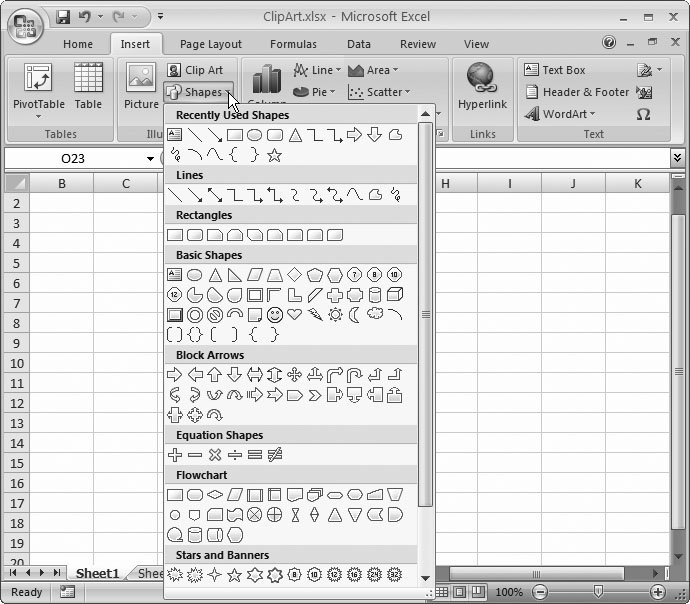Choose the 5-point star in Recently Used Shapes

point(274,155)
